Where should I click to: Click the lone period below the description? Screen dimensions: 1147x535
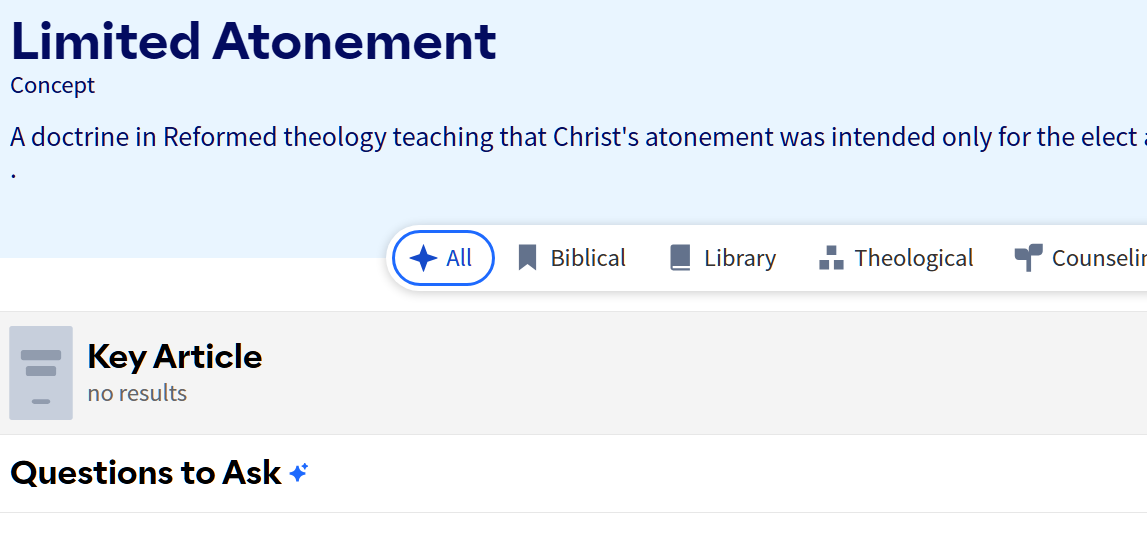14,172
